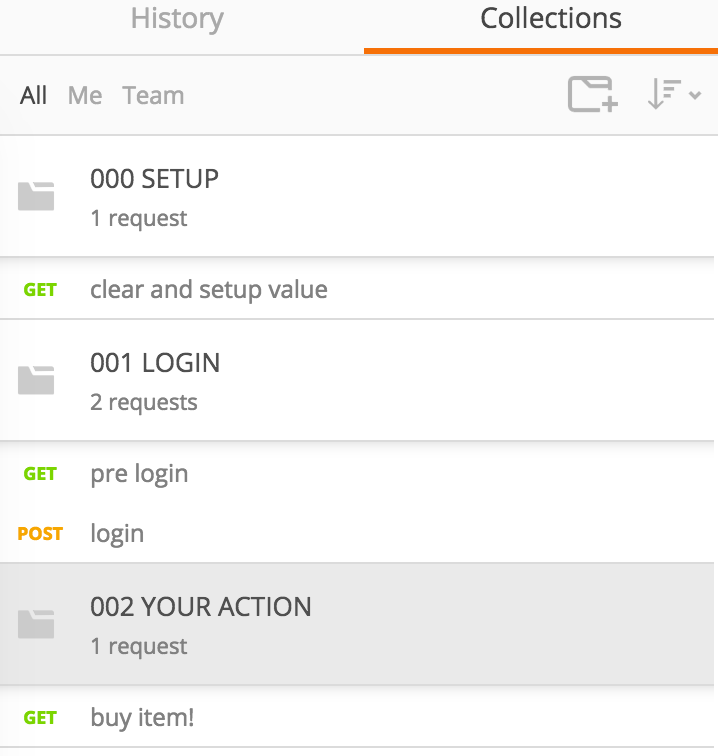Click the POST badge beside login
Viewport: 718px width, 756px height.
(x=40, y=534)
